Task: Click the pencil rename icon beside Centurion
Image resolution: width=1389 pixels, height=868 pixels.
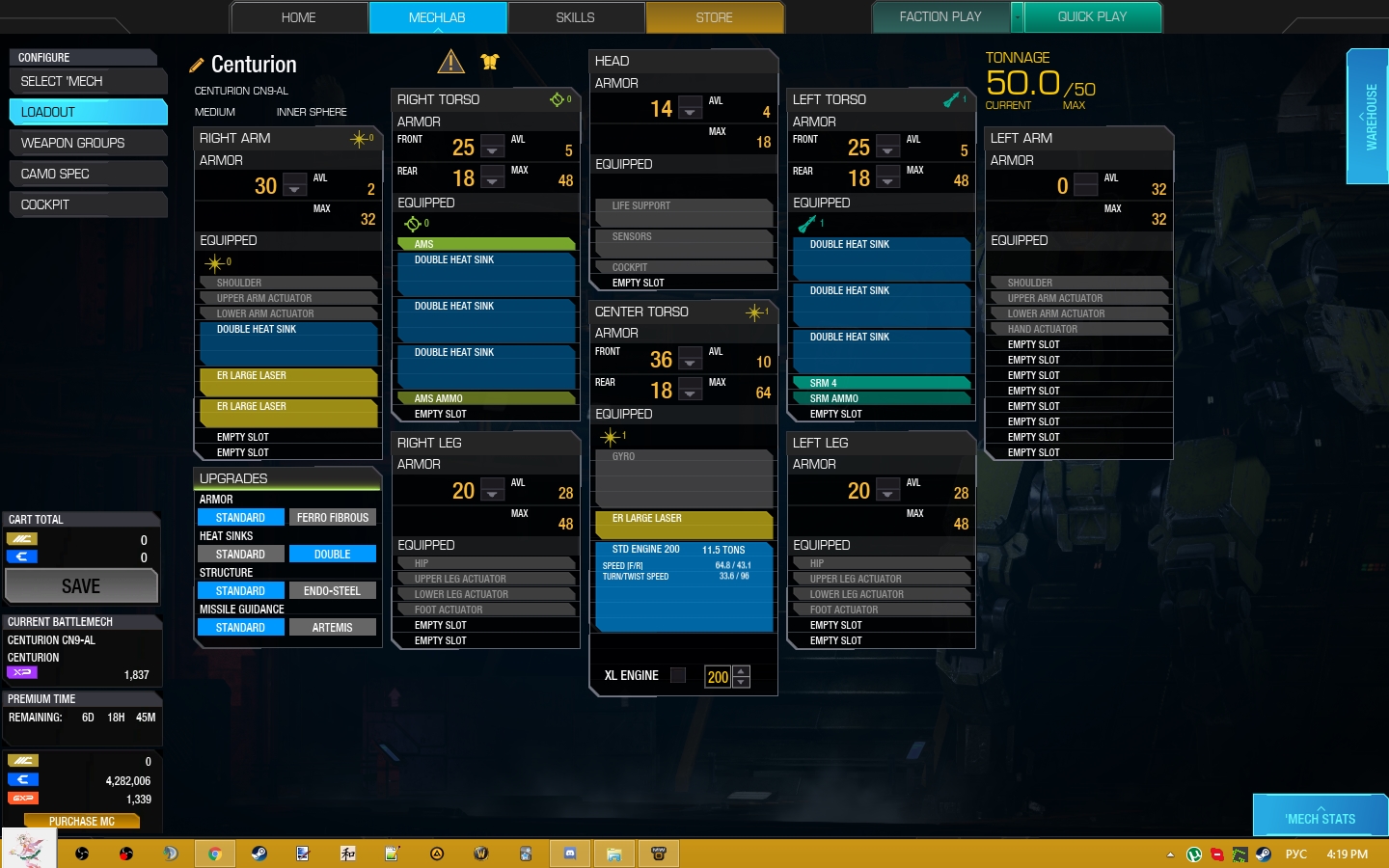Action: tap(197, 65)
